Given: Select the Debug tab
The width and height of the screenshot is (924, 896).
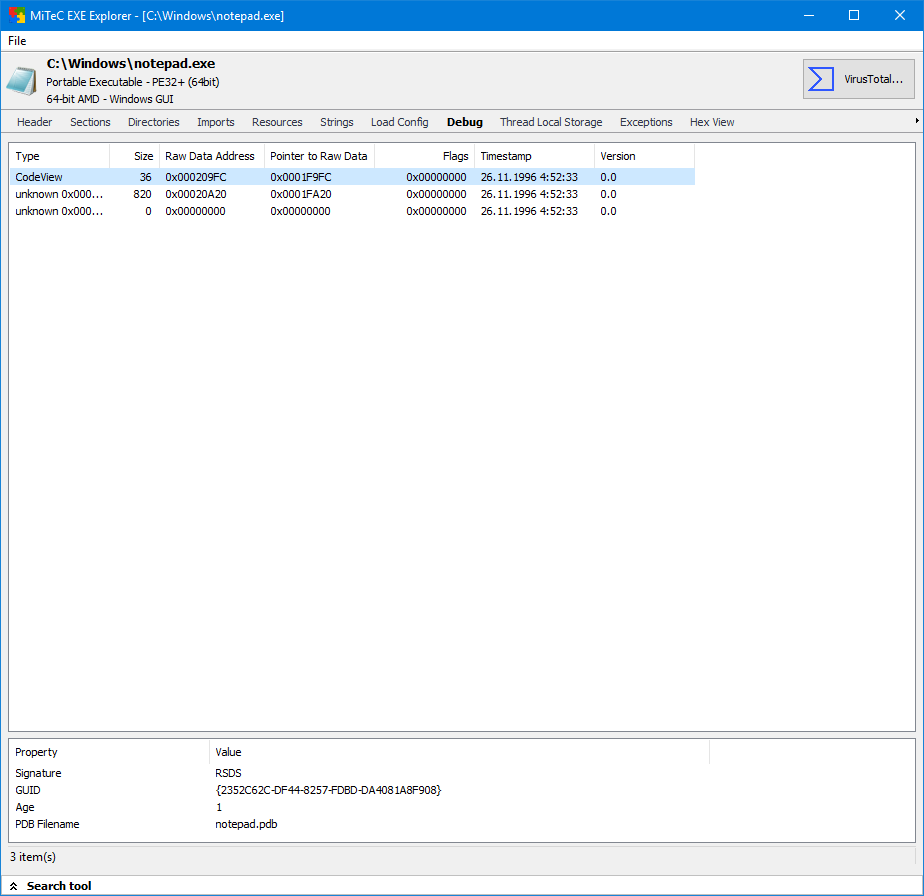Looking at the screenshot, I should (x=464, y=122).
